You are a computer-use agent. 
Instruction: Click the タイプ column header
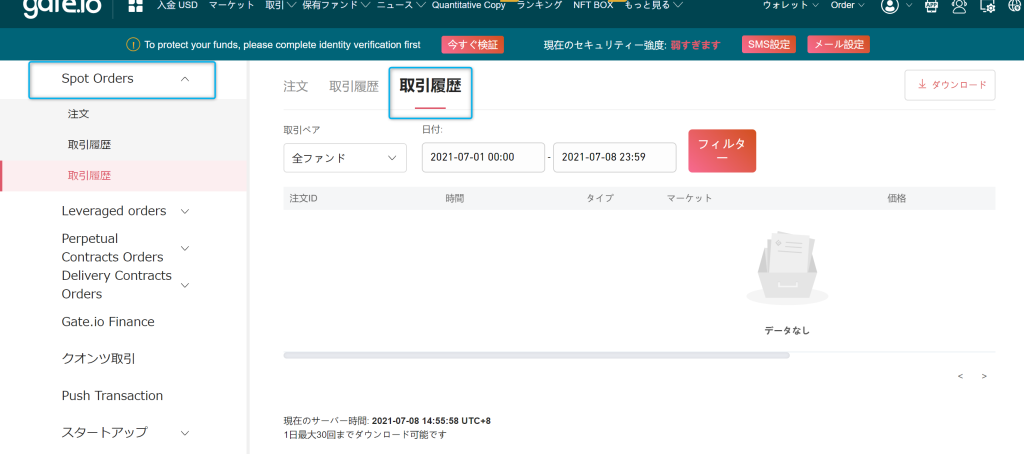click(600, 198)
